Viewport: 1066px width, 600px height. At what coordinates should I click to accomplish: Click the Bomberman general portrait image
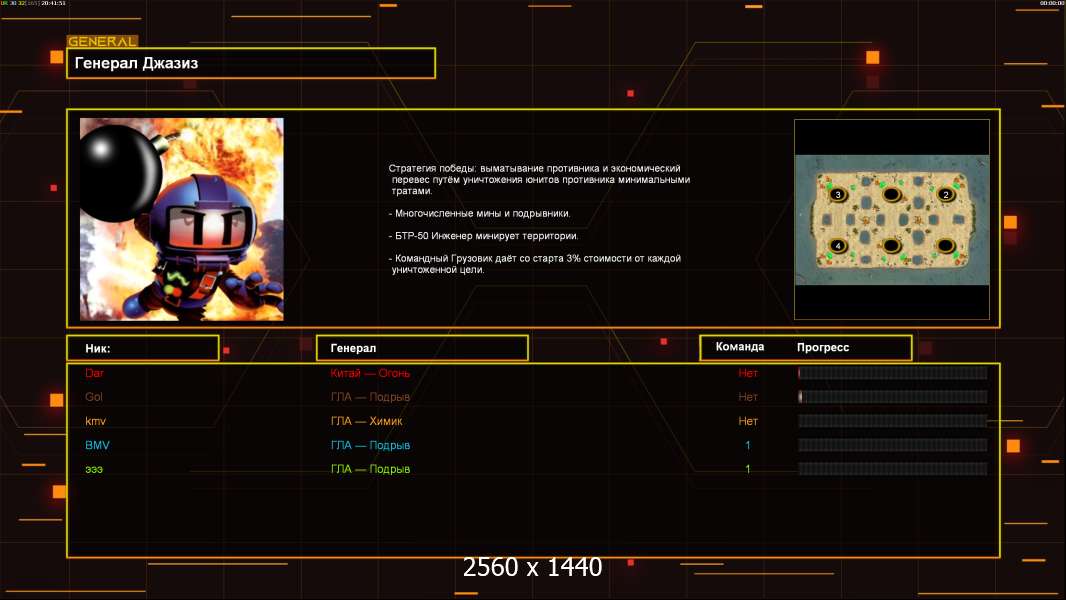(x=182, y=219)
